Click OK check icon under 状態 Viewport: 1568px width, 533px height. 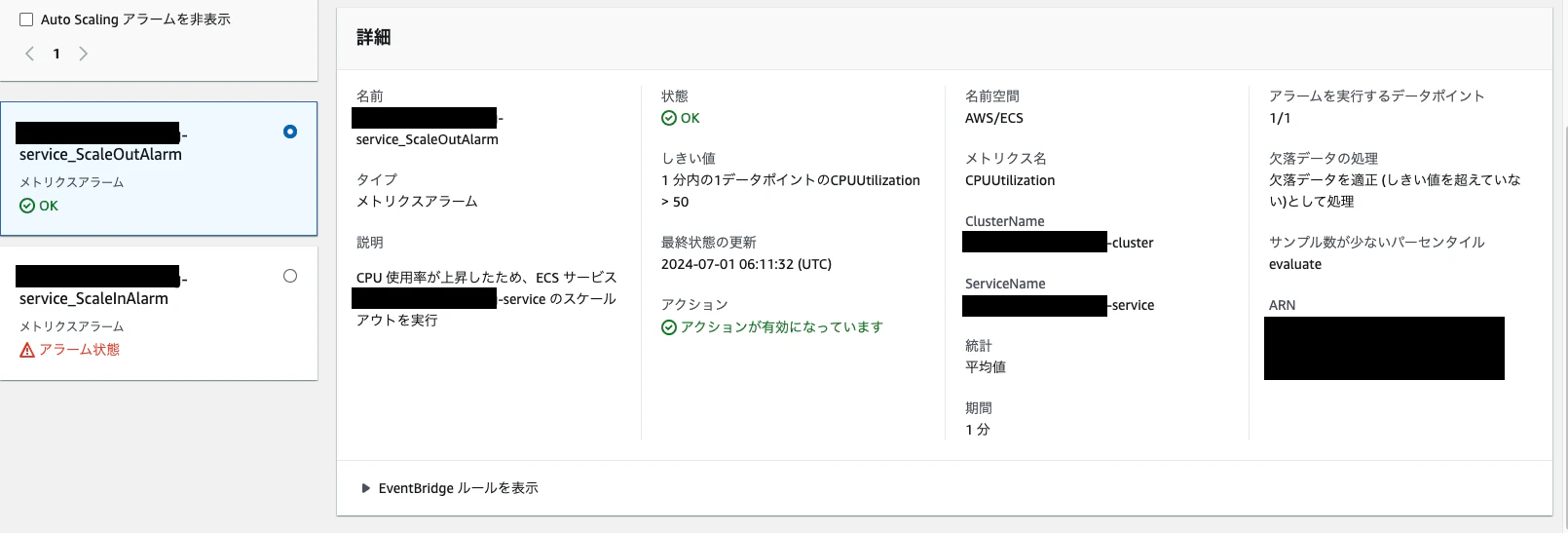pyautogui.click(x=669, y=118)
